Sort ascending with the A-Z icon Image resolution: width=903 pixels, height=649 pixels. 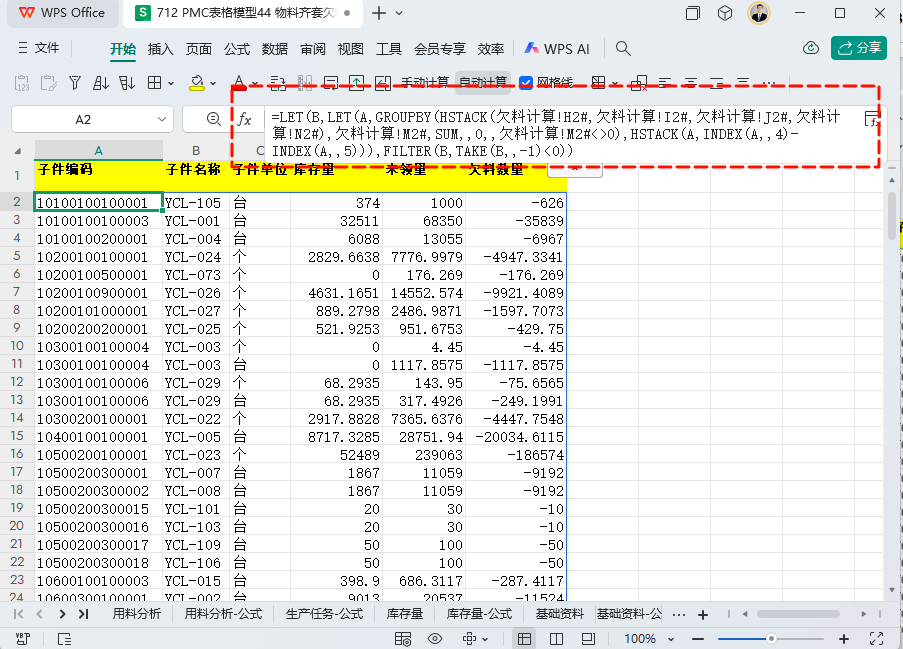coord(101,84)
